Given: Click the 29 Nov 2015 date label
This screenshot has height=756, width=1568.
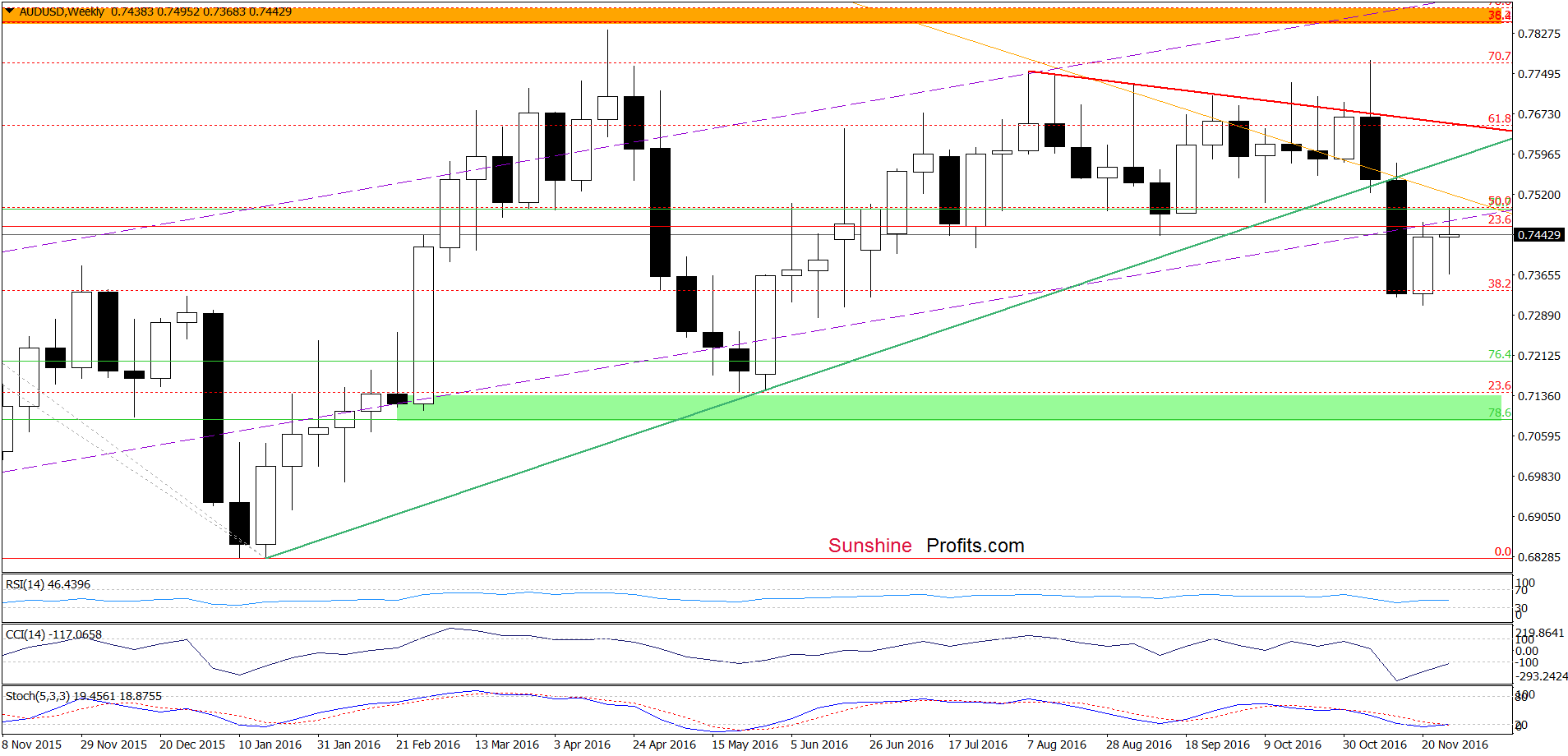Looking at the screenshot, I should [x=113, y=744].
